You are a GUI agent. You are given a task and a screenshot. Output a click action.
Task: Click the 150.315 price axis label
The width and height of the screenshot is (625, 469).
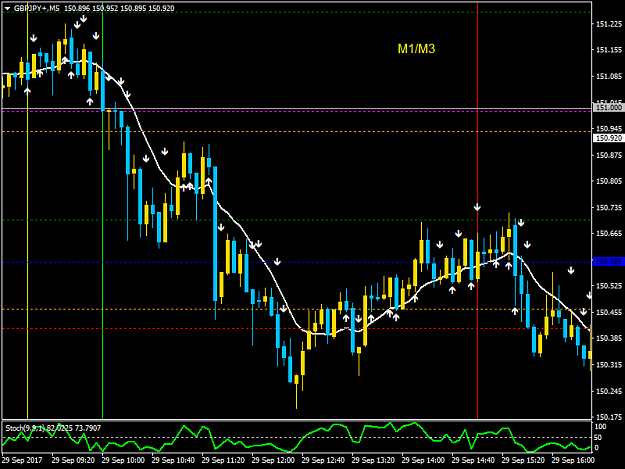coord(609,365)
